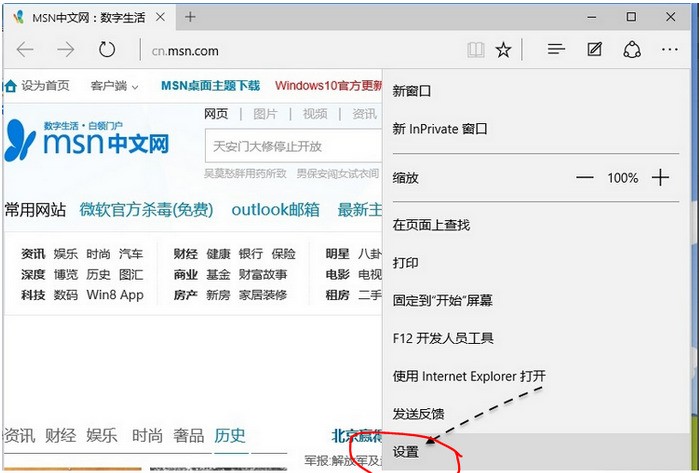Click the 新房 link
Viewport: 699px width, 473px height.
pyautogui.click(x=218, y=295)
